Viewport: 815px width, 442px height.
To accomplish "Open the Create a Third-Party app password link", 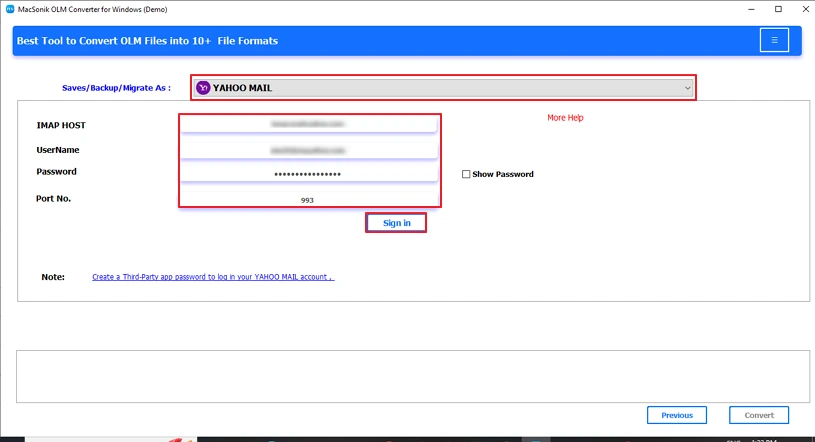I will (x=213, y=277).
